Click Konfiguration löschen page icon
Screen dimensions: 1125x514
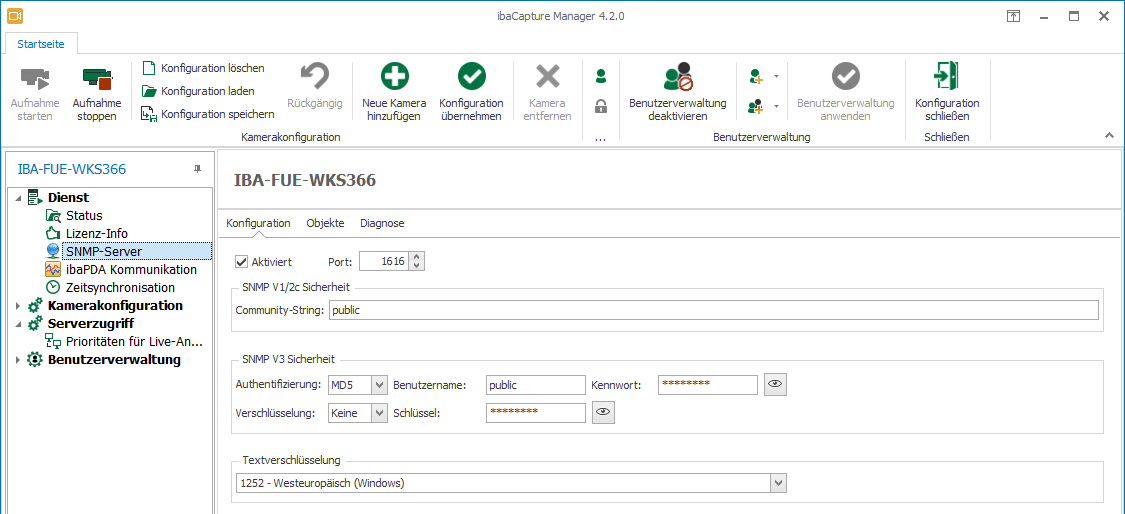coord(149,68)
